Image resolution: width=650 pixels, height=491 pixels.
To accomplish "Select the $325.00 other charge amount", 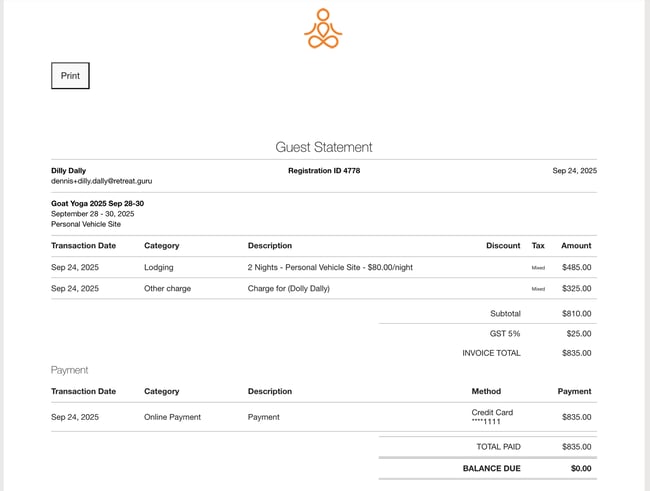I will (576, 288).
